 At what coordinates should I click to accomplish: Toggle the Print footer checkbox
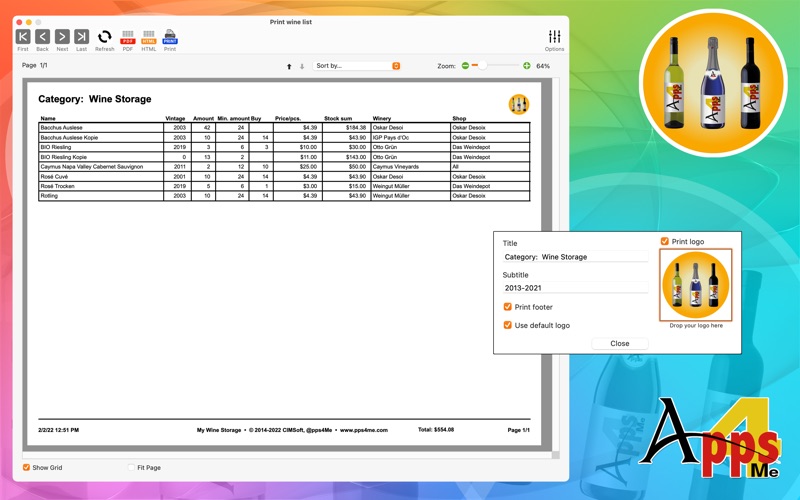[507, 307]
